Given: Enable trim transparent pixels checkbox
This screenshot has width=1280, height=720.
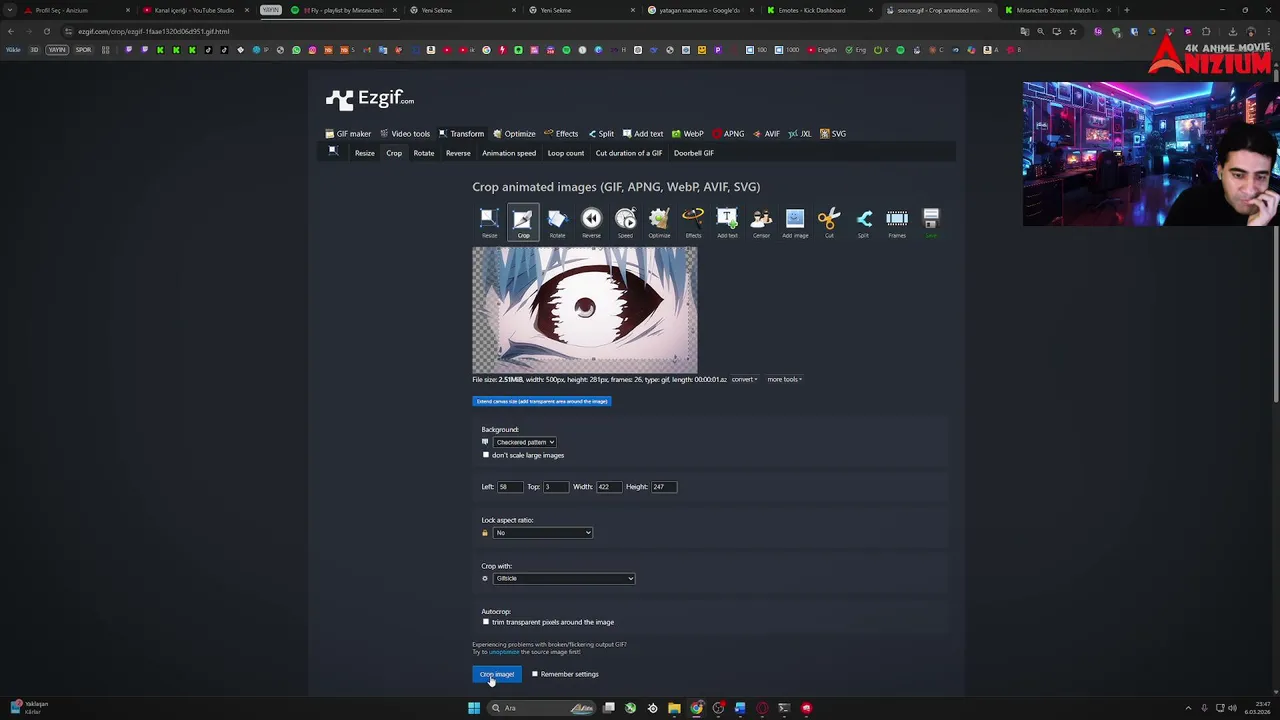Looking at the screenshot, I should click(486, 622).
